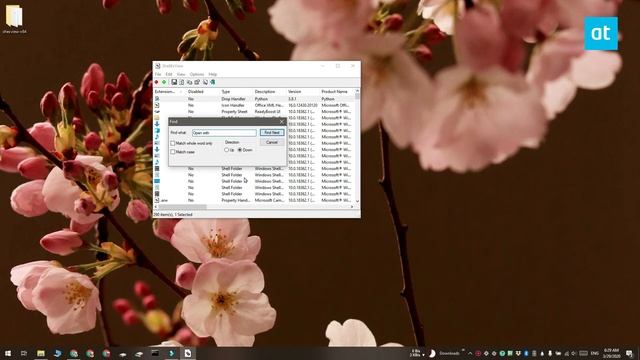640x360 pixels.
Task: Open Task View from the taskbar
Action: coord(24,353)
